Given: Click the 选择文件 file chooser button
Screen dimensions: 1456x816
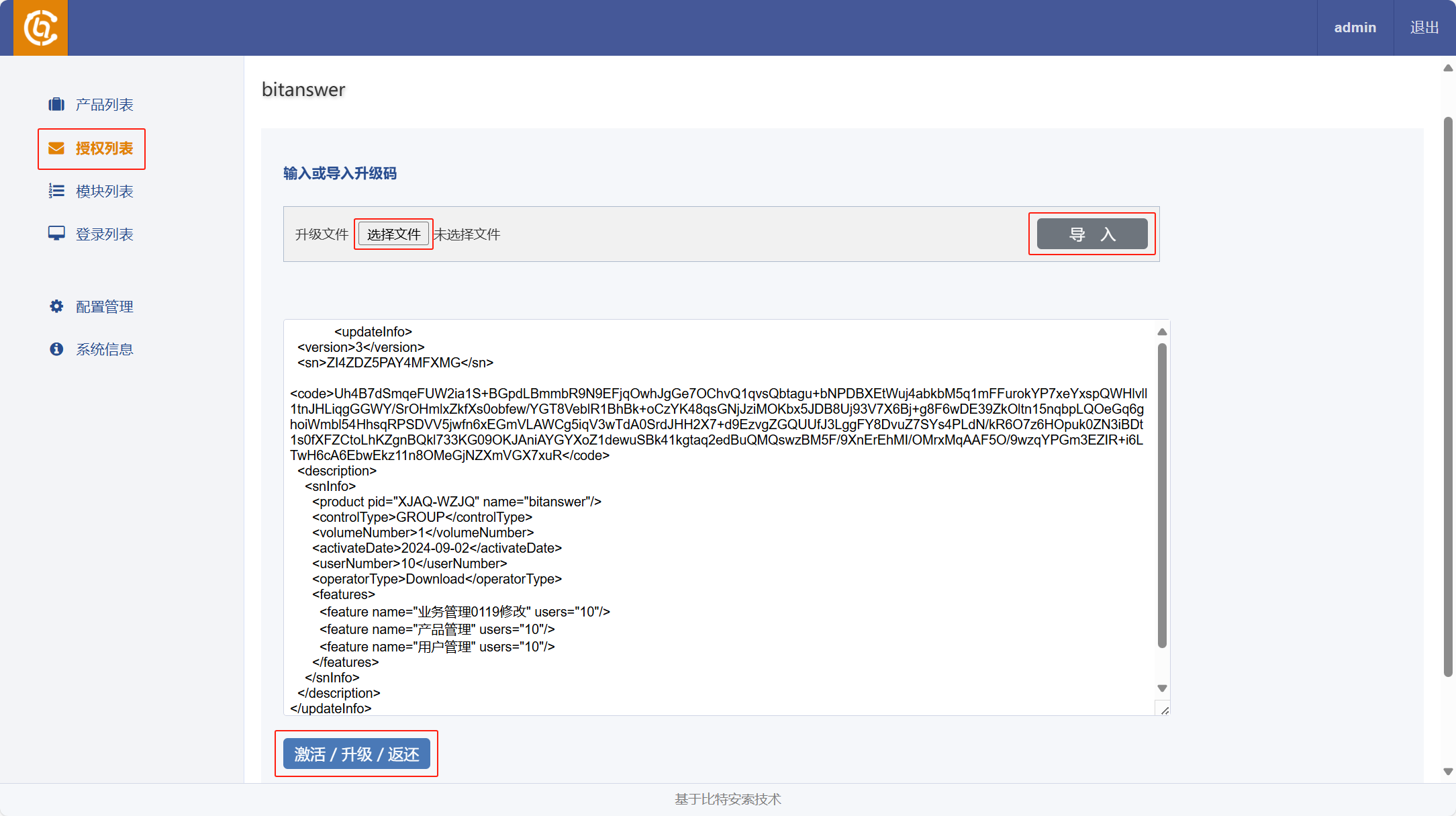Looking at the screenshot, I should pos(393,234).
